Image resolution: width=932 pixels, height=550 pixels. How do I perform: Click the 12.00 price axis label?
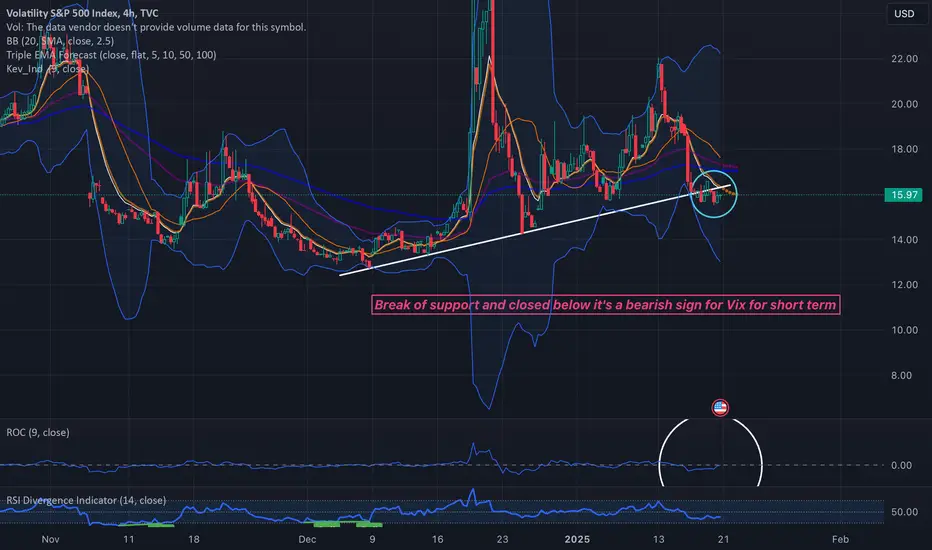(x=904, y=285)
